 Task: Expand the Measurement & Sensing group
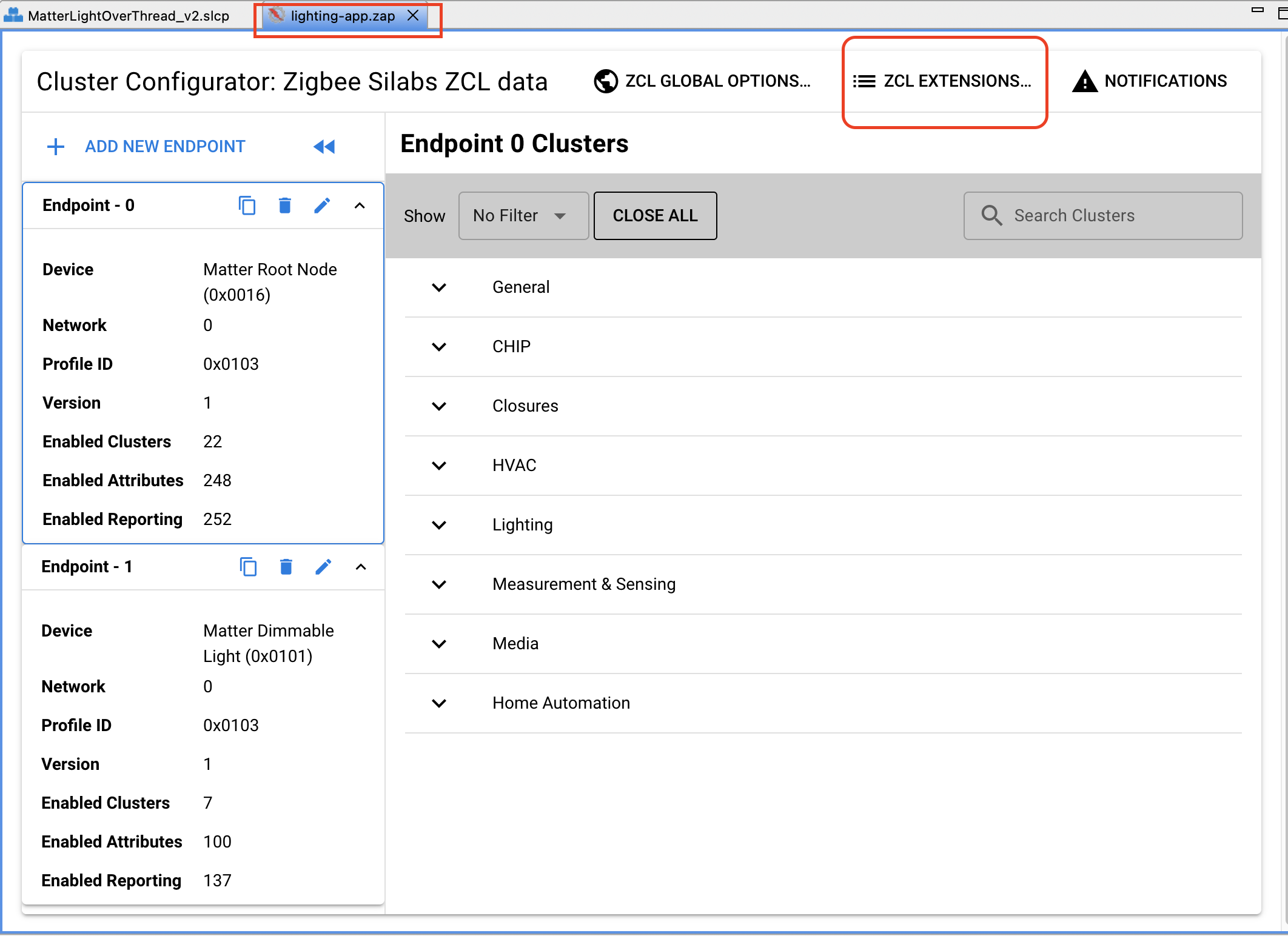[439, 584]
